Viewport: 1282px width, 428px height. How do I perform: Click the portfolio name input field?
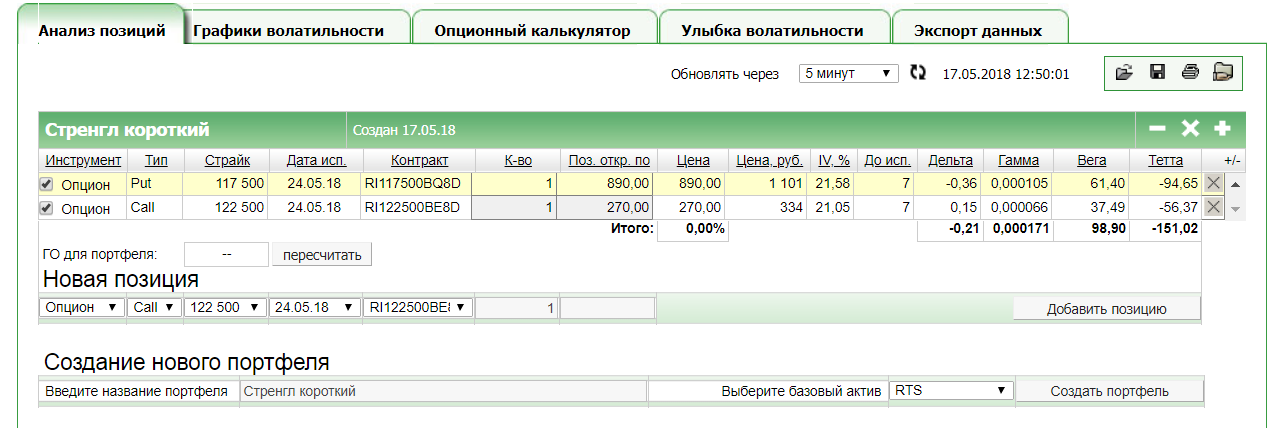(x=443, y=391)
